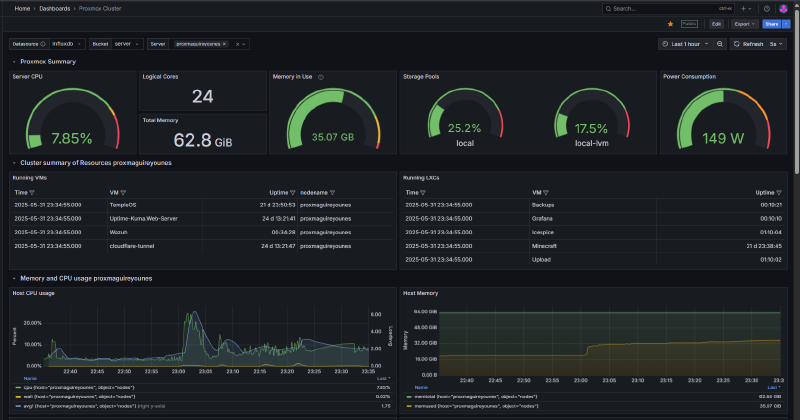Remove proxmaguireyounes server tag
The width and height of the screenshot is (800, 420).
[224, 44]
